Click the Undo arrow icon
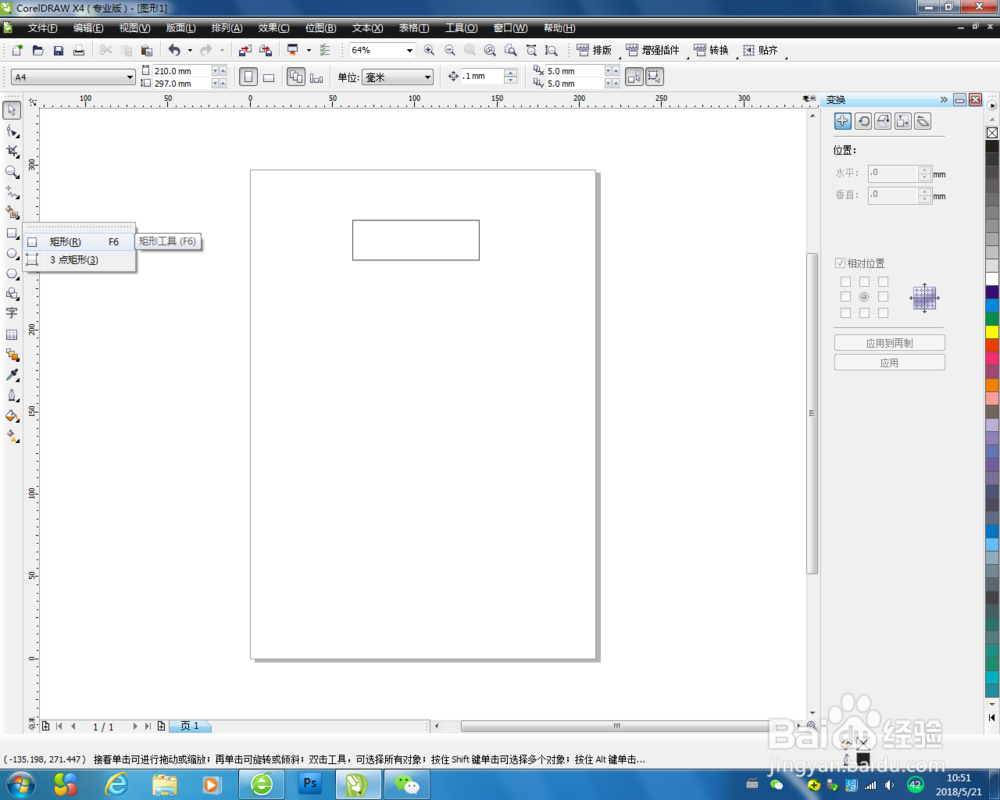The width and height of the screenshot is (1000, 800). coord(174,50)
